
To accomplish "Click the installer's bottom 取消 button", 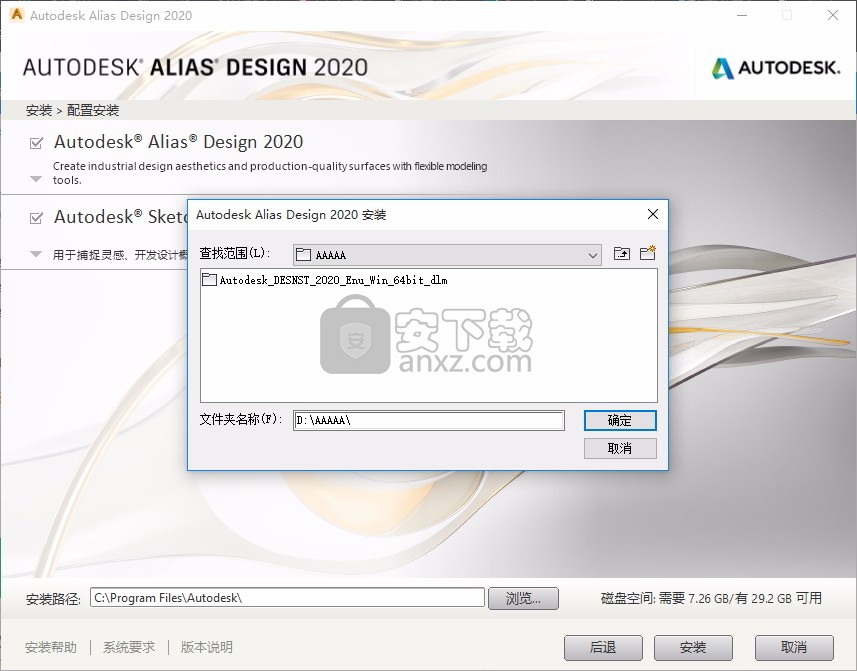I will click(x=794, y=648).
